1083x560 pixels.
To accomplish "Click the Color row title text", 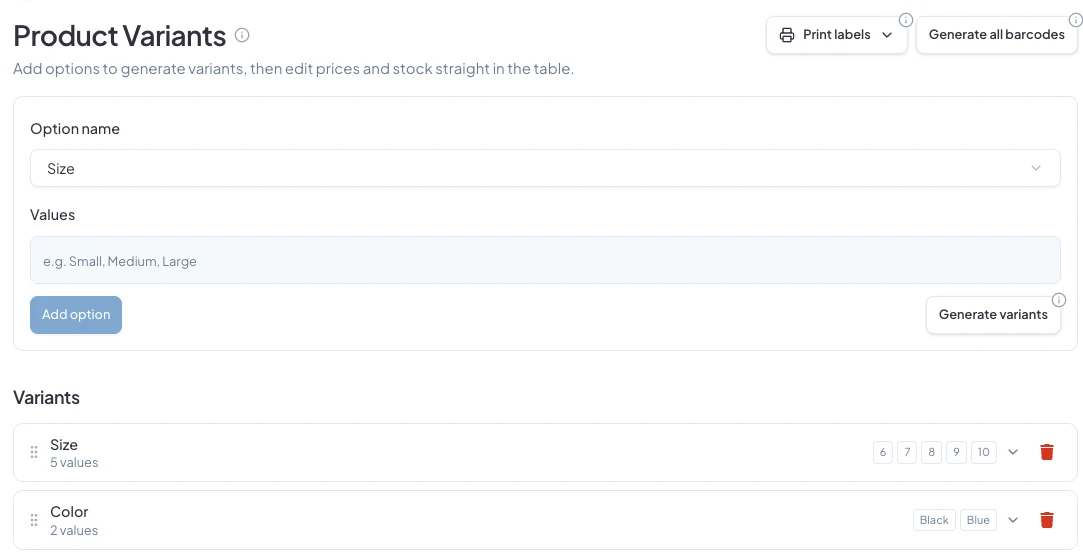I will [x=69, y=512].
